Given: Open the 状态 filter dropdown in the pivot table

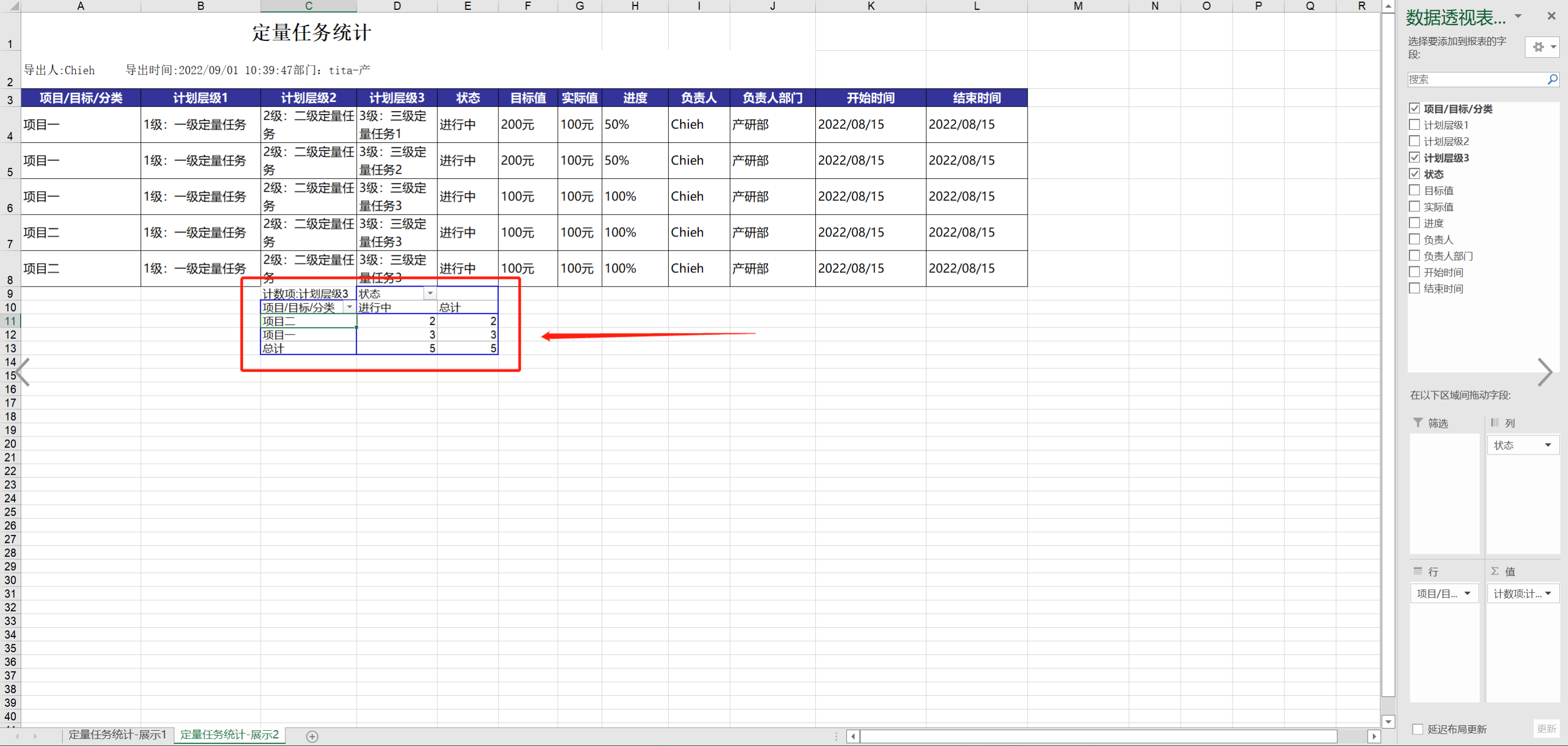Looking at the screenshot, I should tap(430, 294).
